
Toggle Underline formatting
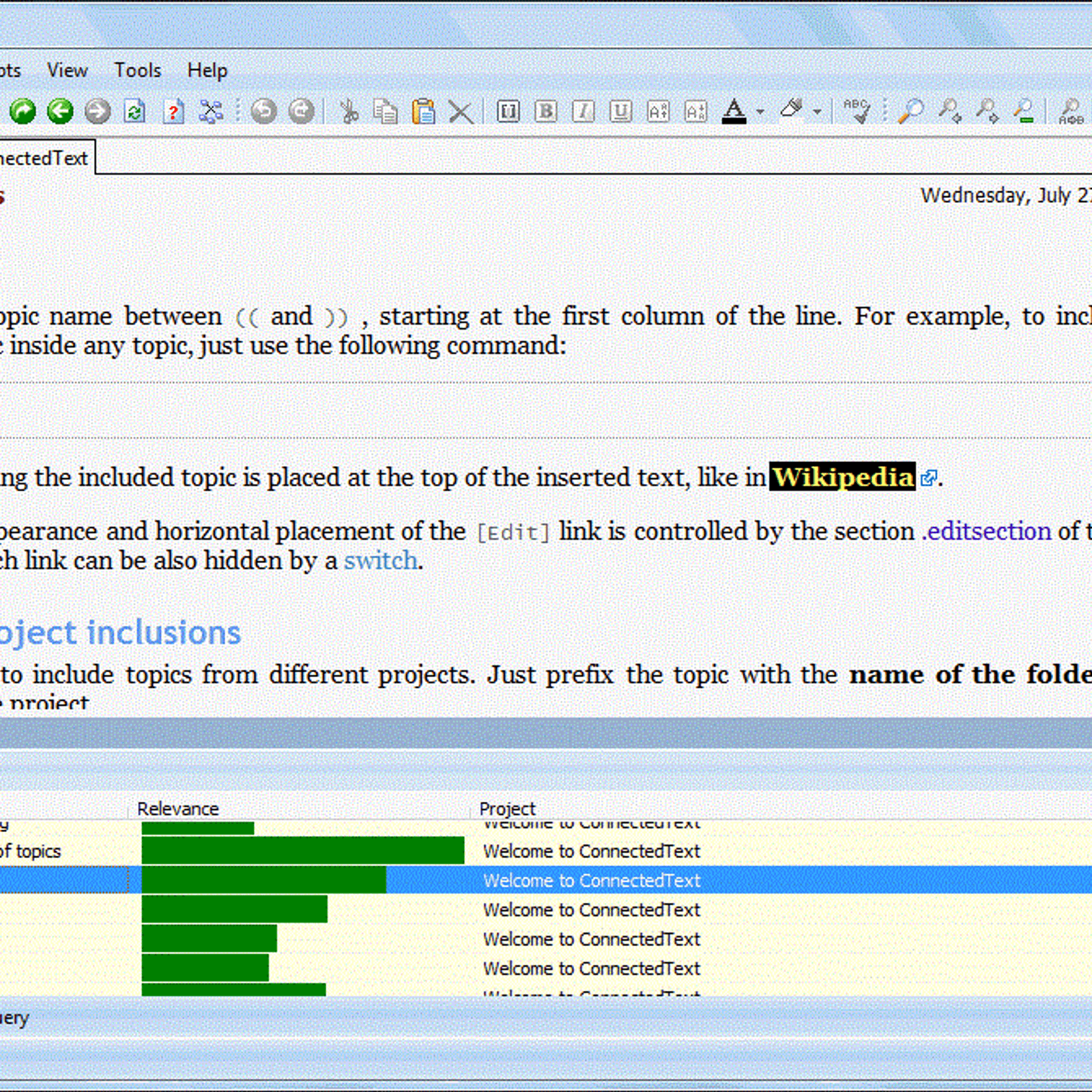point(620,111)
